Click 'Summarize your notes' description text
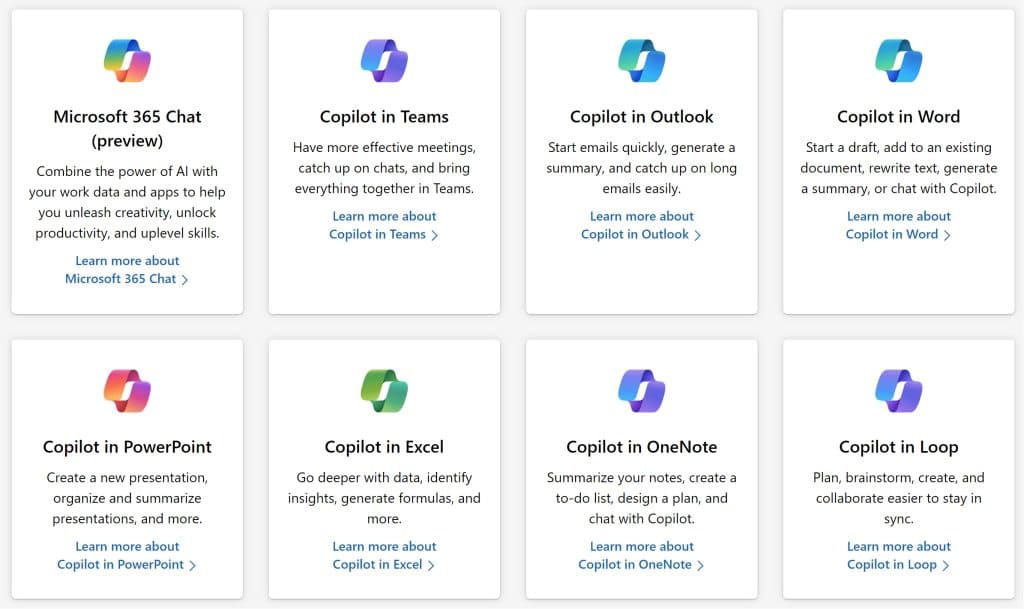1024x609 pixels. pos(641,498)
